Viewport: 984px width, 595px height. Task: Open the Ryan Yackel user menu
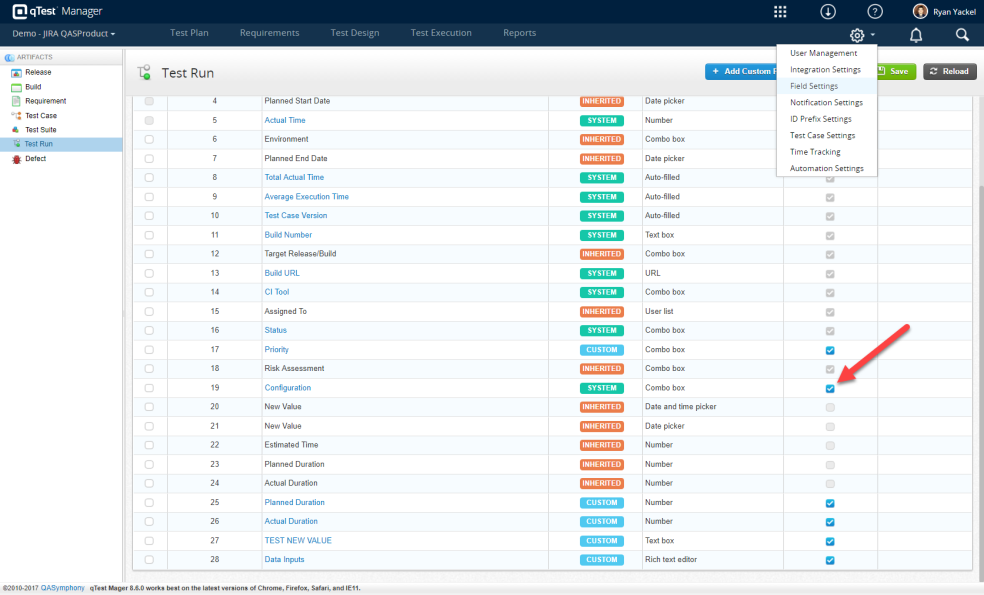[x=944, y=11]
